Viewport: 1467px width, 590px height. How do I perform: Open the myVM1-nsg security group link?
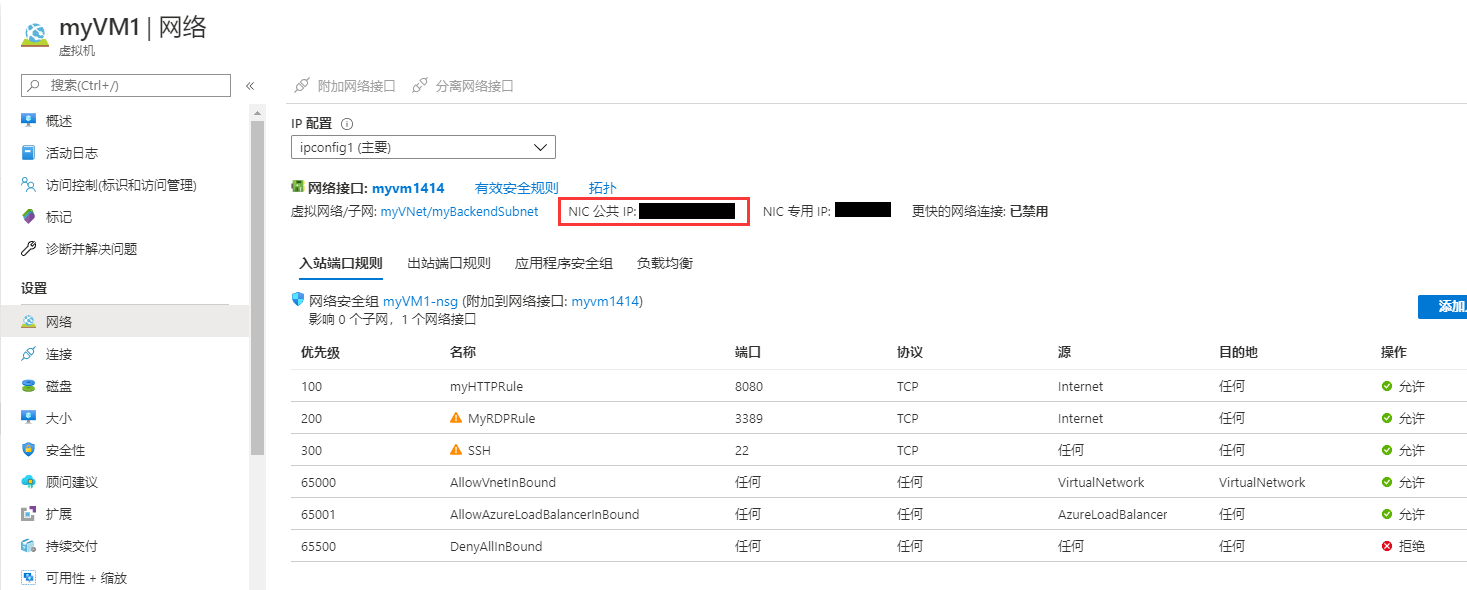coord(420,300)
